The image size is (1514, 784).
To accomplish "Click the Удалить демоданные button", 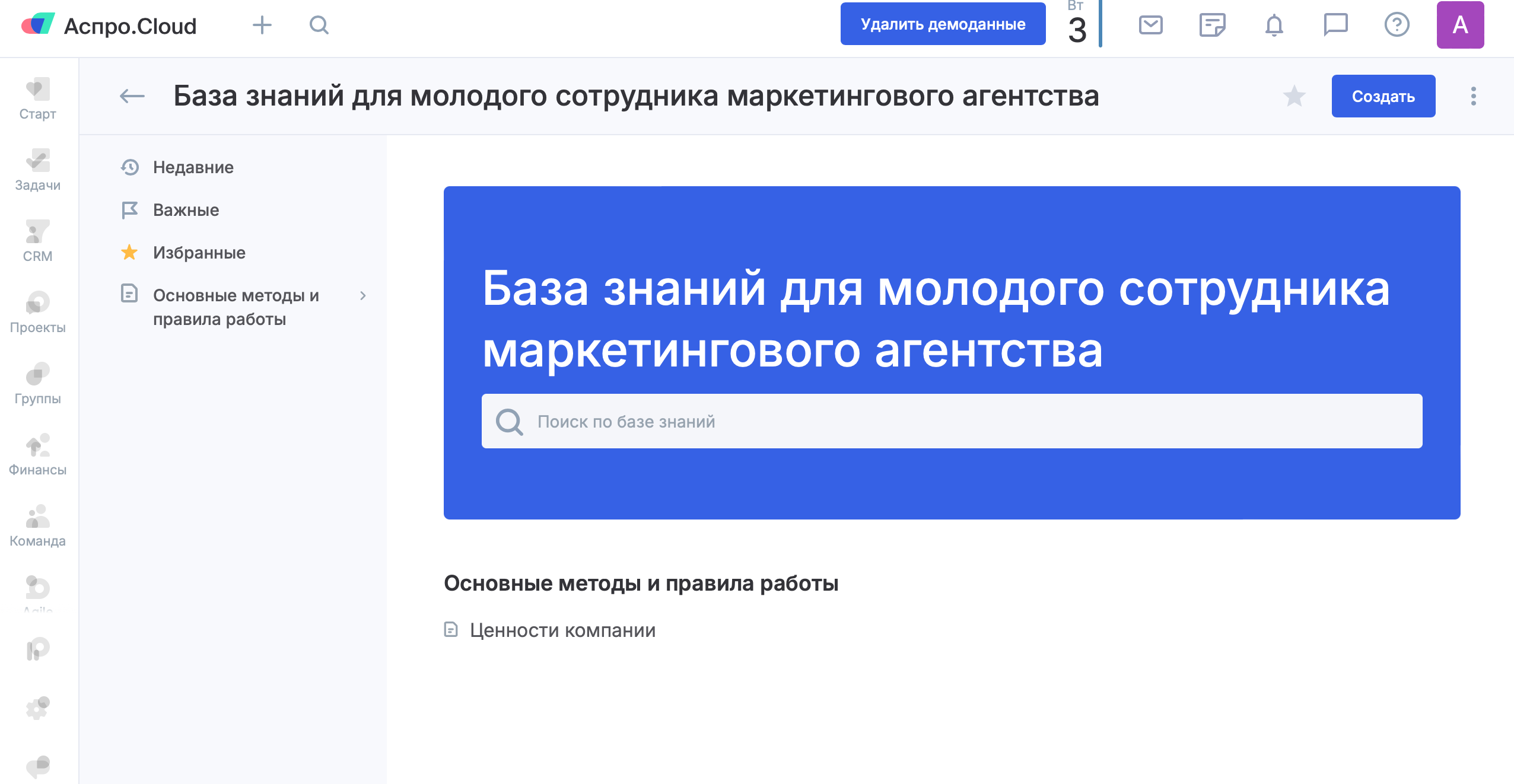I will pyautogui.click(x=943, y=24).
